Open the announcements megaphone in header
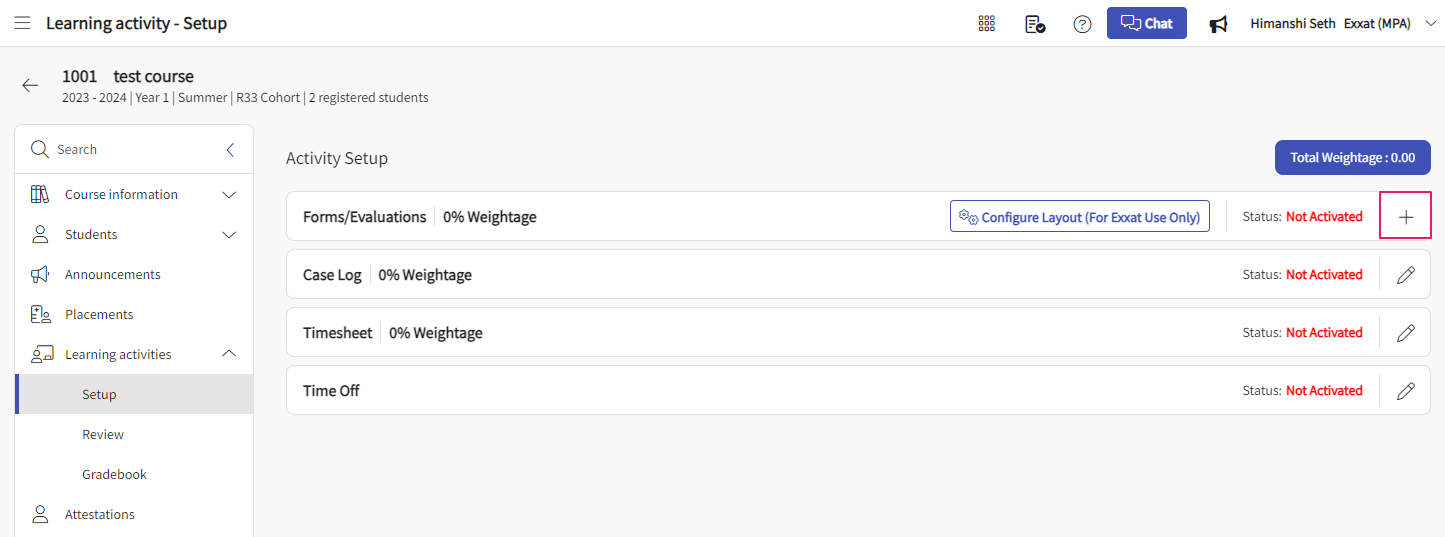 pyautogui.click(x=1218, y=23)
